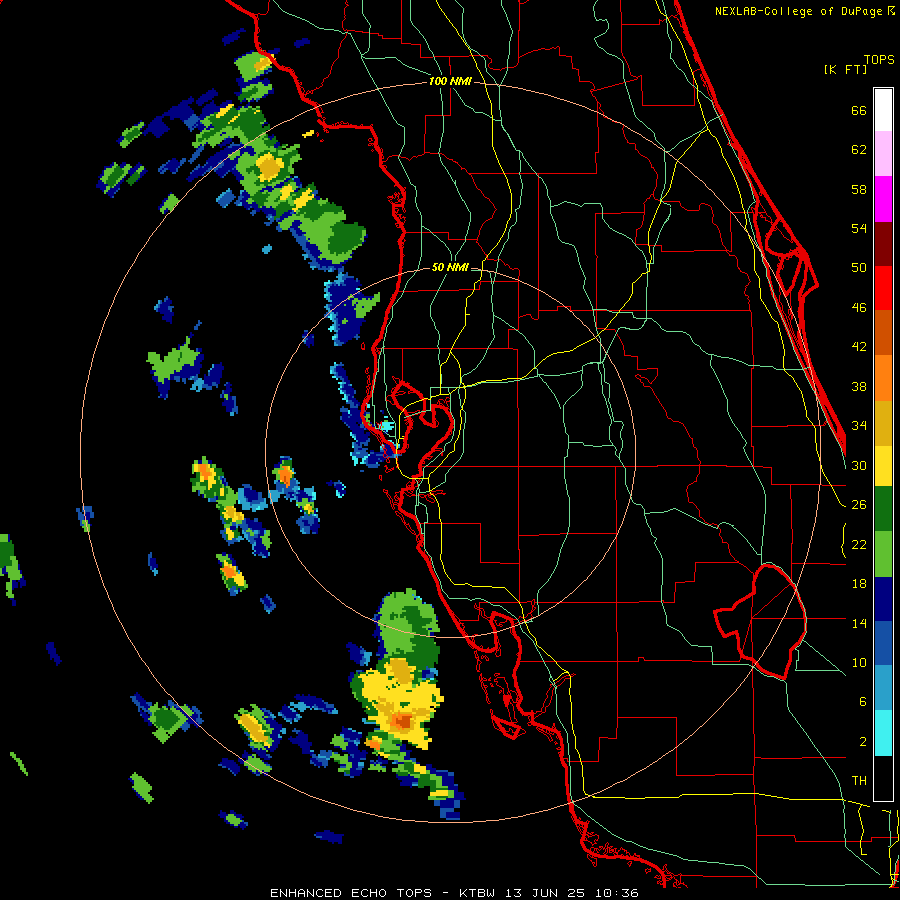Click the navy blue legend swatch
The image size is (900, 900).
click(883, 599)
